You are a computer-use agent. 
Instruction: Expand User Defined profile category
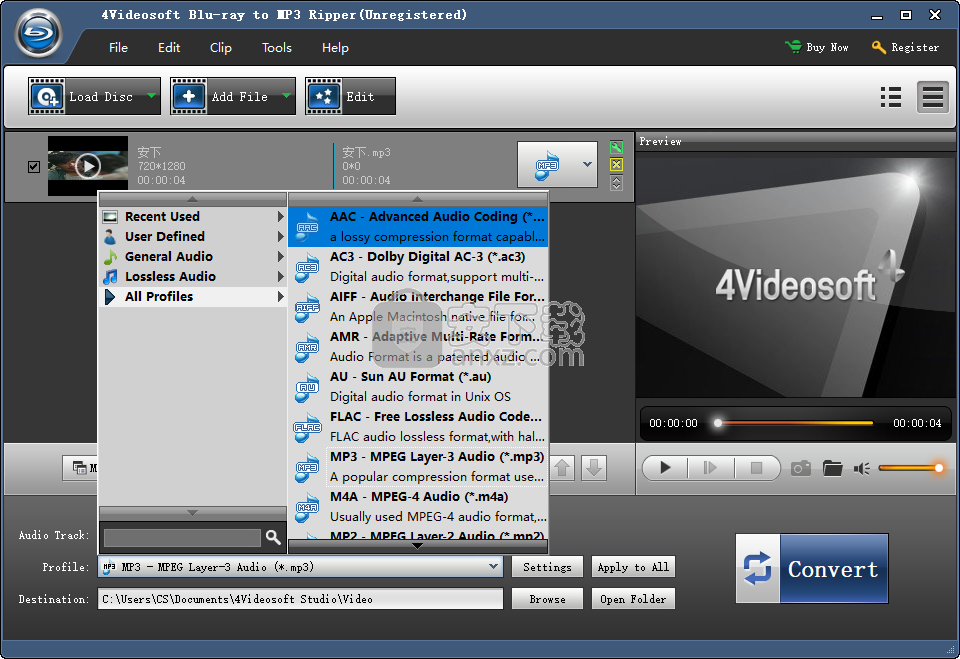click(x=193, y=236)
